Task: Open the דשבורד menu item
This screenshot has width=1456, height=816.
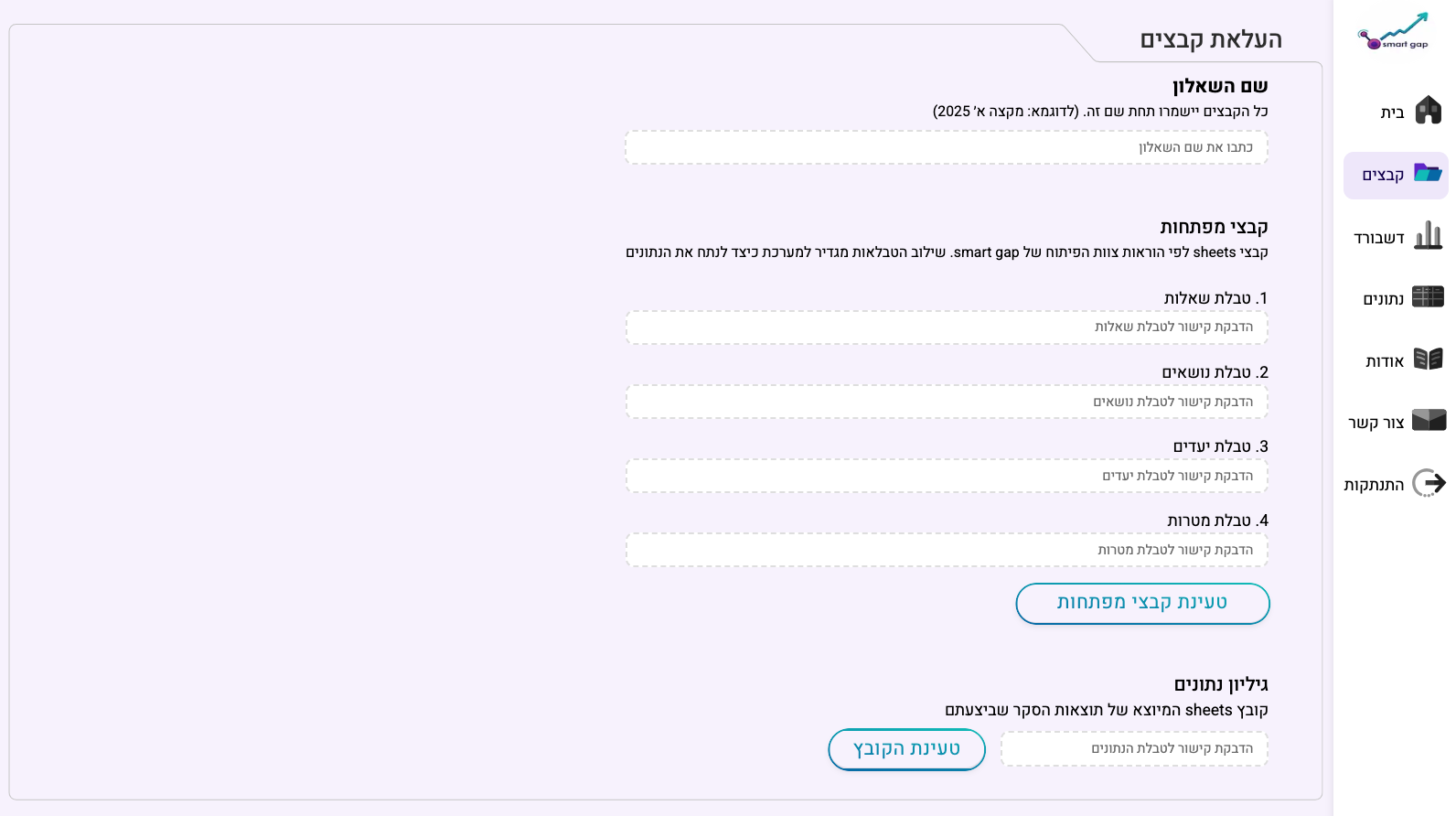Action: click(1379, 238)
